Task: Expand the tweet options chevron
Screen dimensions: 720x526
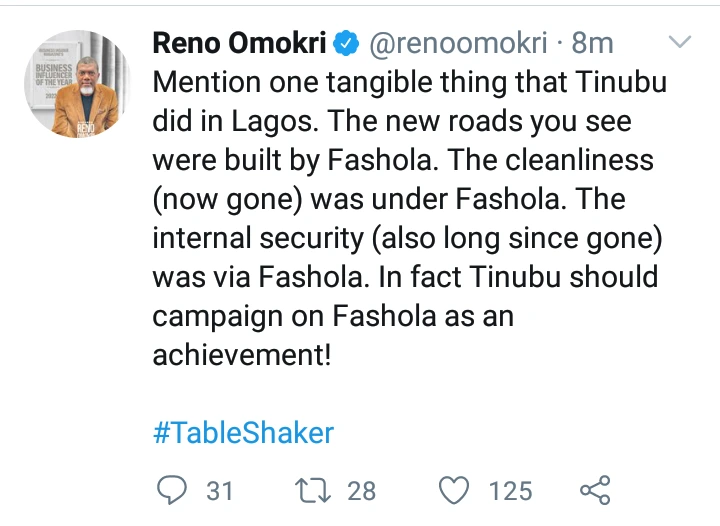Action: click(679, 44)
